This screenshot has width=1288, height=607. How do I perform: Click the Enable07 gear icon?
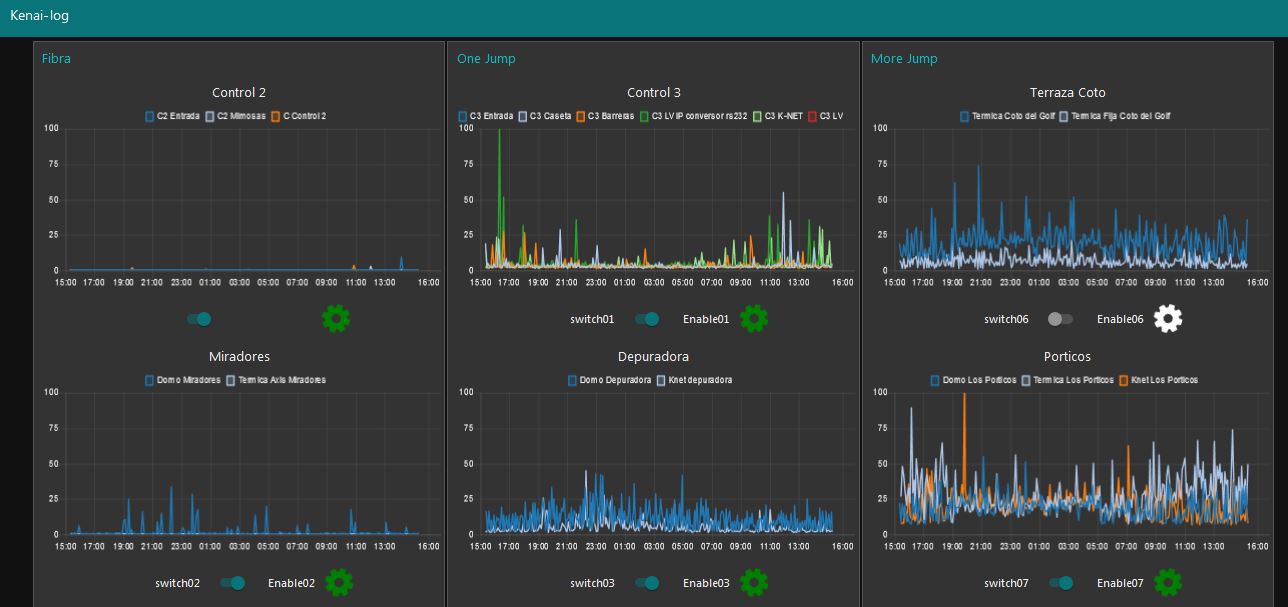pyautogui.click(x=1168, y=582)
